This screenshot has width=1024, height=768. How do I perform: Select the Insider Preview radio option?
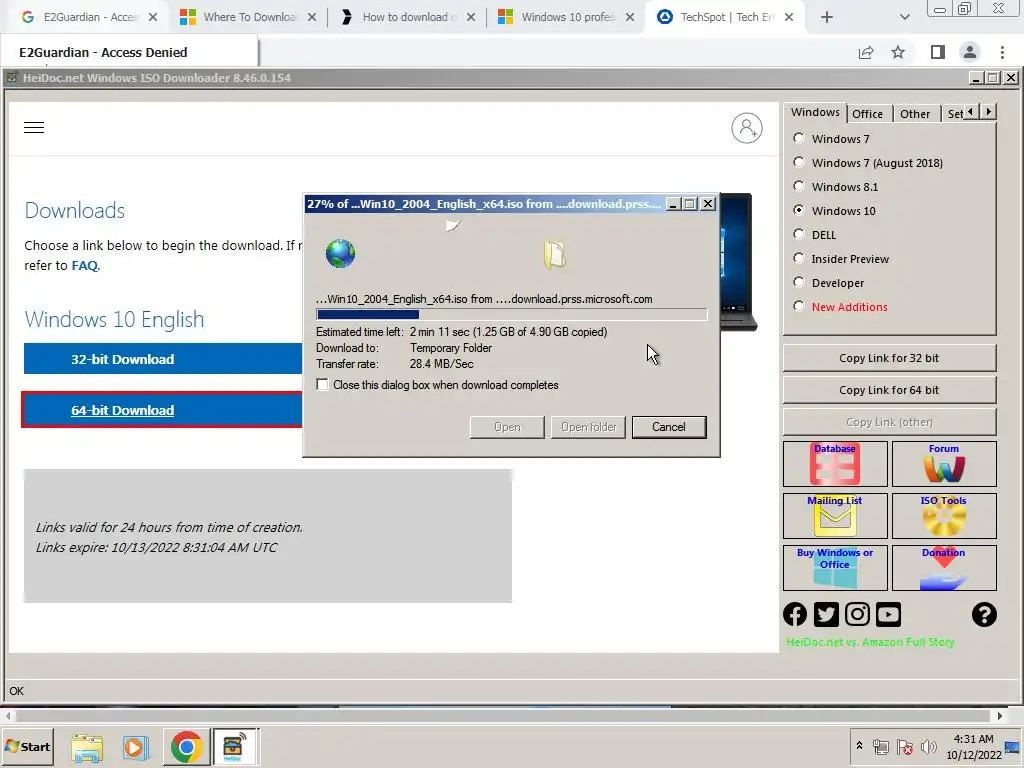pyautogui.click(x=799, y=258)
